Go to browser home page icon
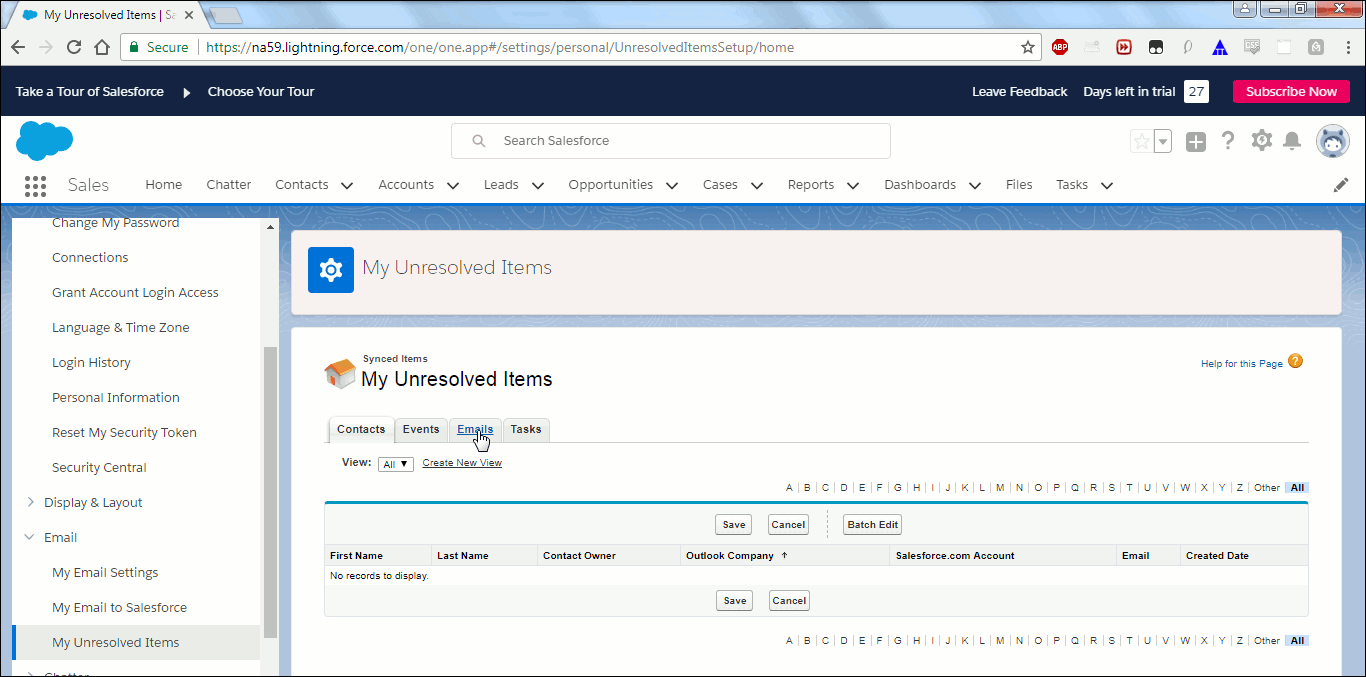This screenshot has height=677, width=1366. [x=102, y=47]
